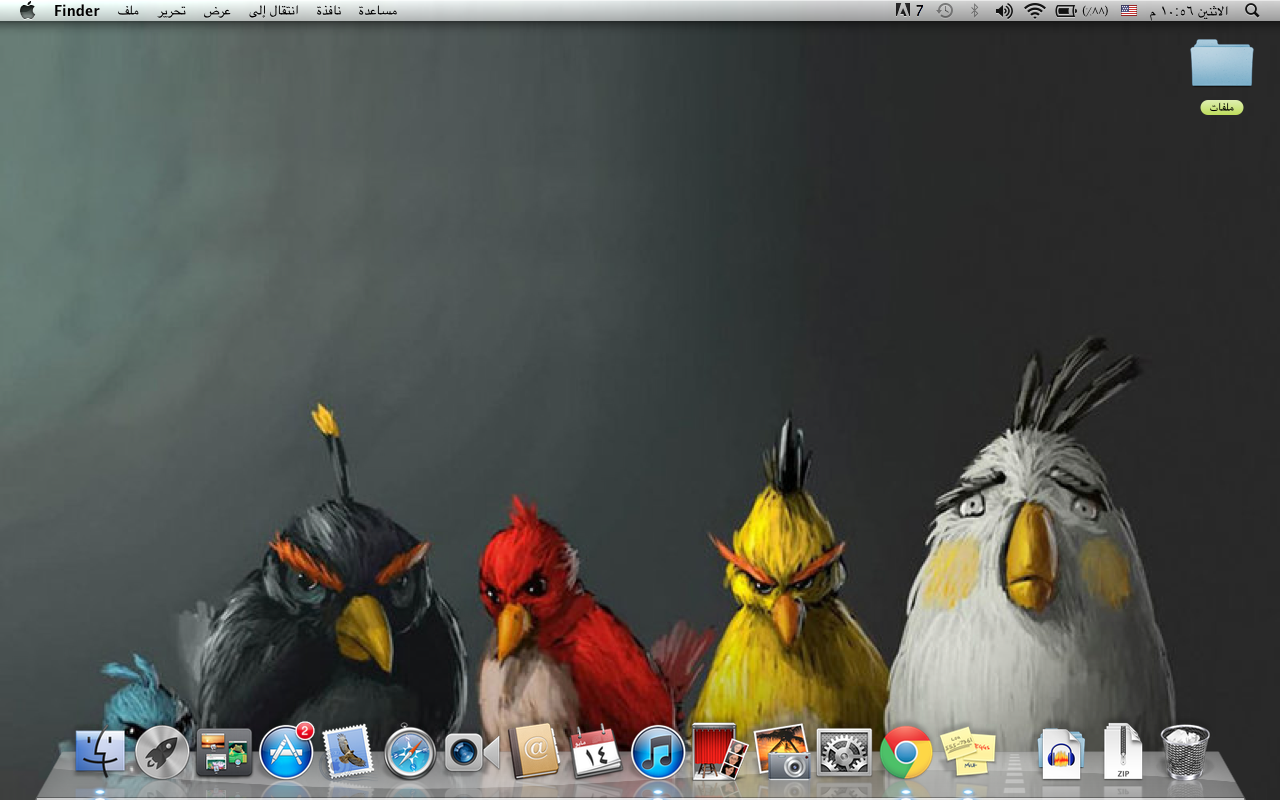
Task: Open the Calendar icon in the Dock
Action: coord(596,753)
